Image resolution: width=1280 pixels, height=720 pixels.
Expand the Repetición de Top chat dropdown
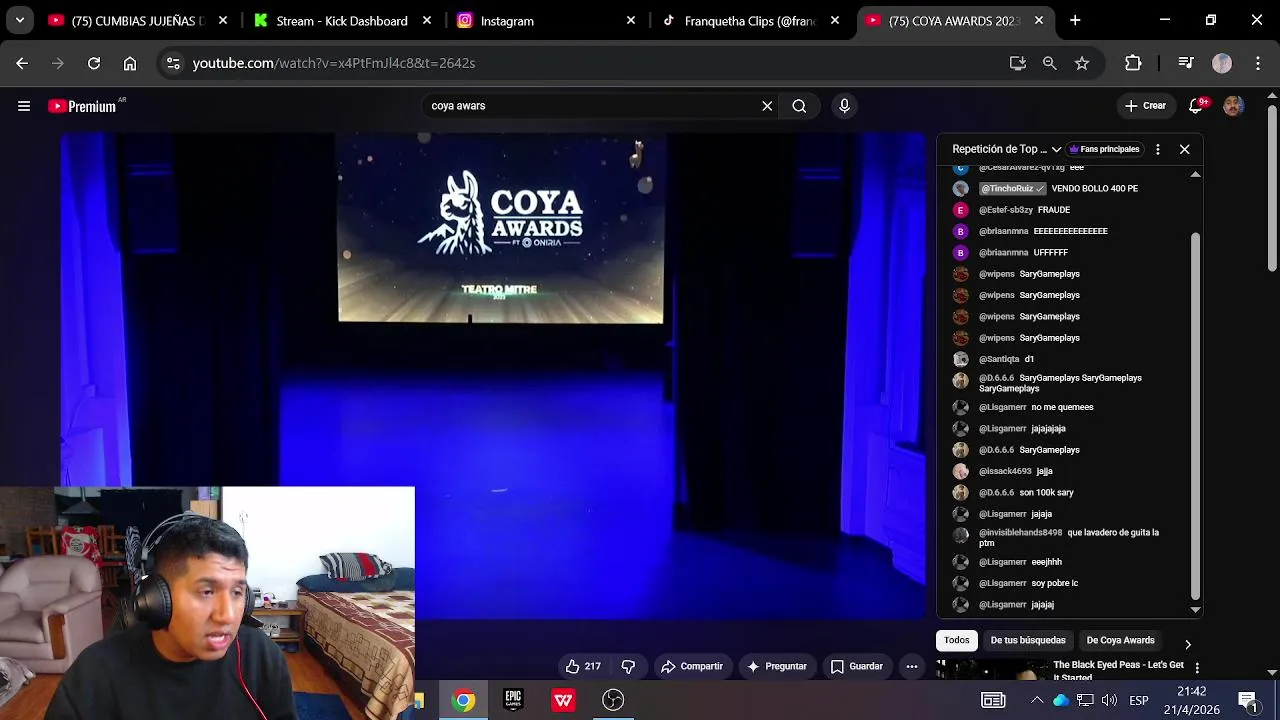[x=1007, y=149]
